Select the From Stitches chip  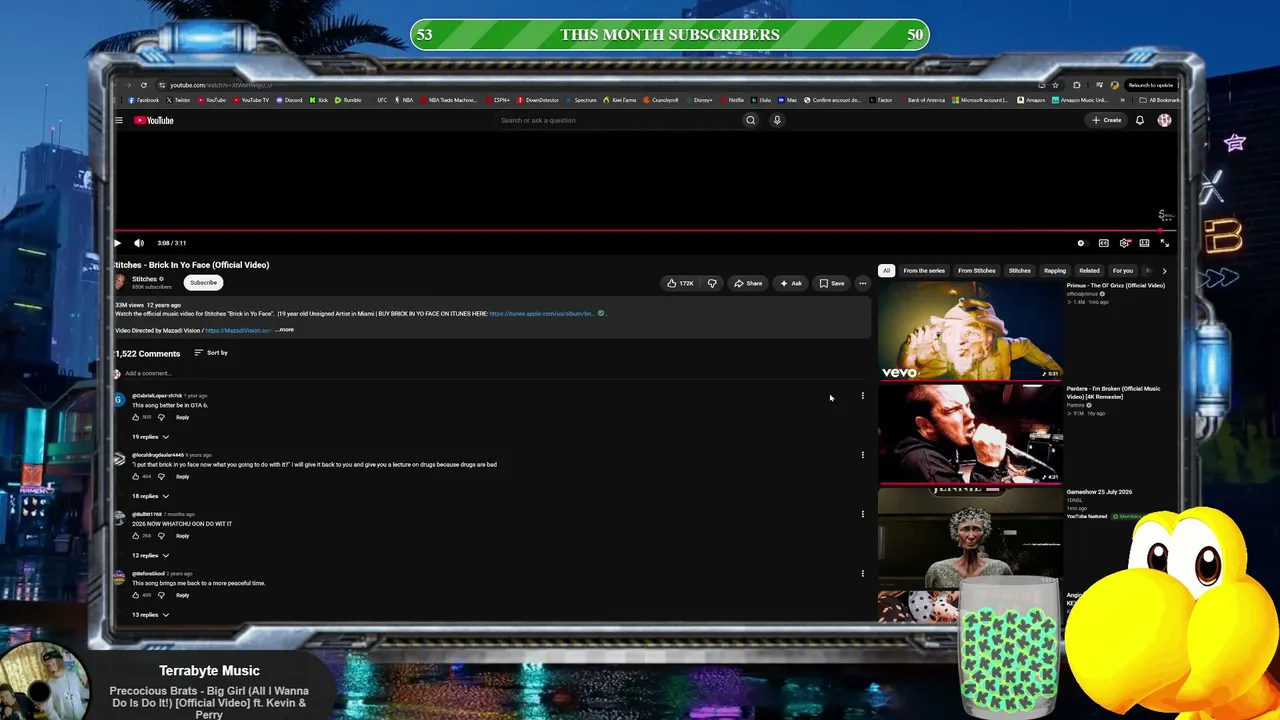pos(977,271)
